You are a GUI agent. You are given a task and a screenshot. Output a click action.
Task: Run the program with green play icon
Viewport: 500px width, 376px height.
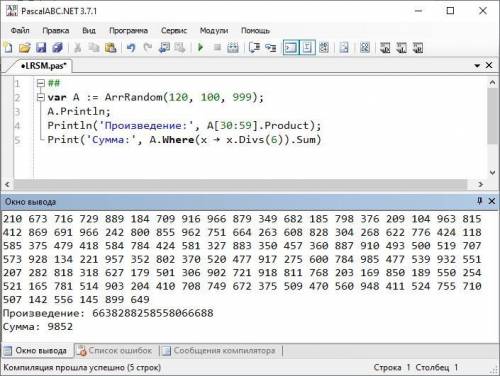point(200,47)
